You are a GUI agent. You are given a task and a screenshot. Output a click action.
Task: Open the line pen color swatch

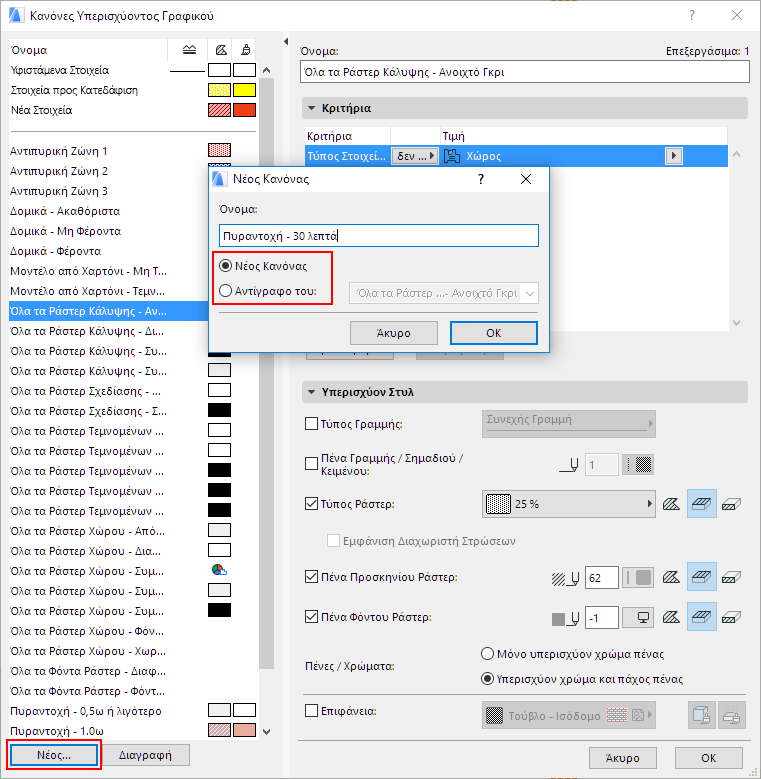click(638, 465)
